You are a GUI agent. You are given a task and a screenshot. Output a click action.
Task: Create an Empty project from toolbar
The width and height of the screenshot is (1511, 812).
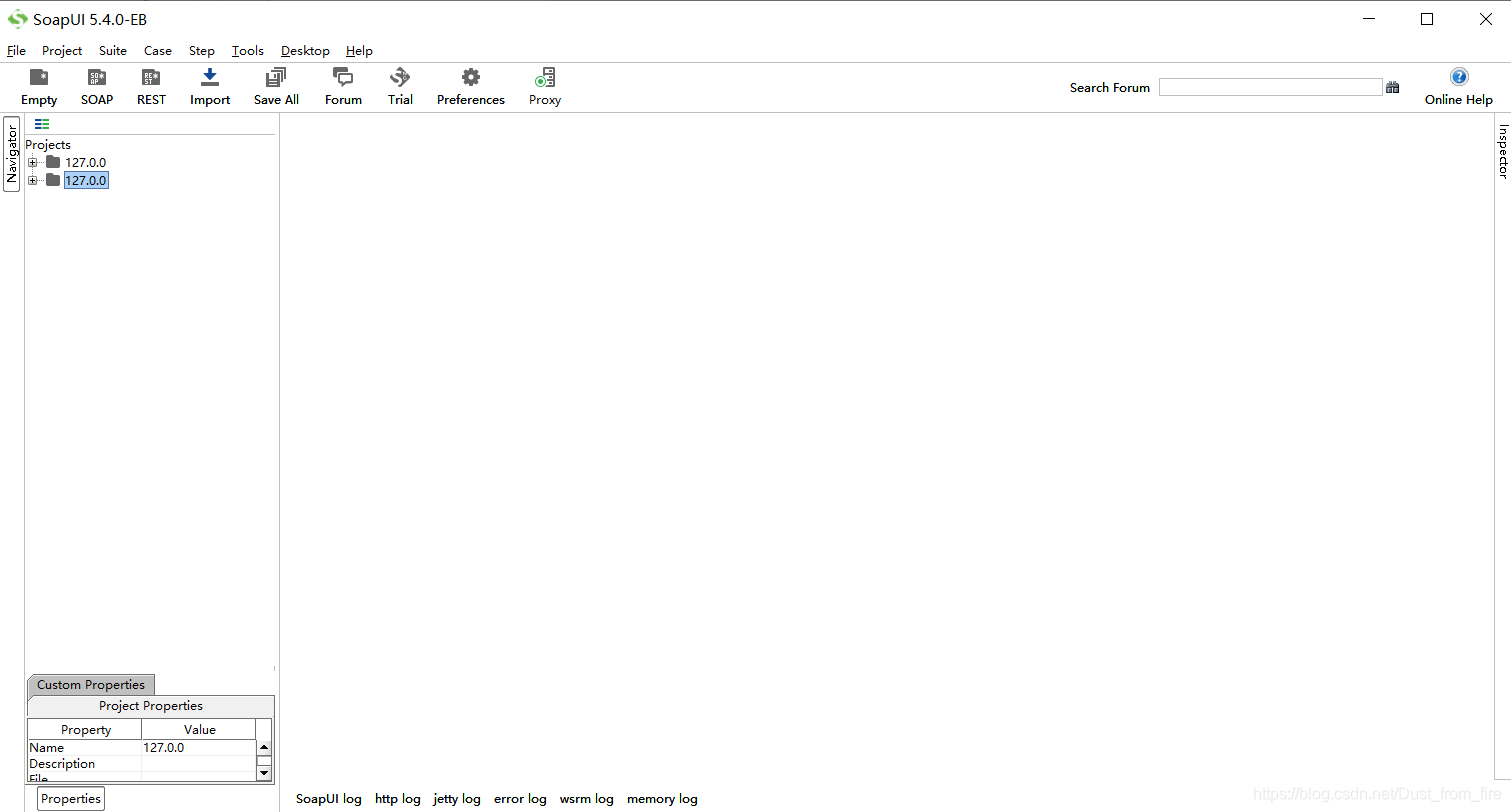click(39, 87)
